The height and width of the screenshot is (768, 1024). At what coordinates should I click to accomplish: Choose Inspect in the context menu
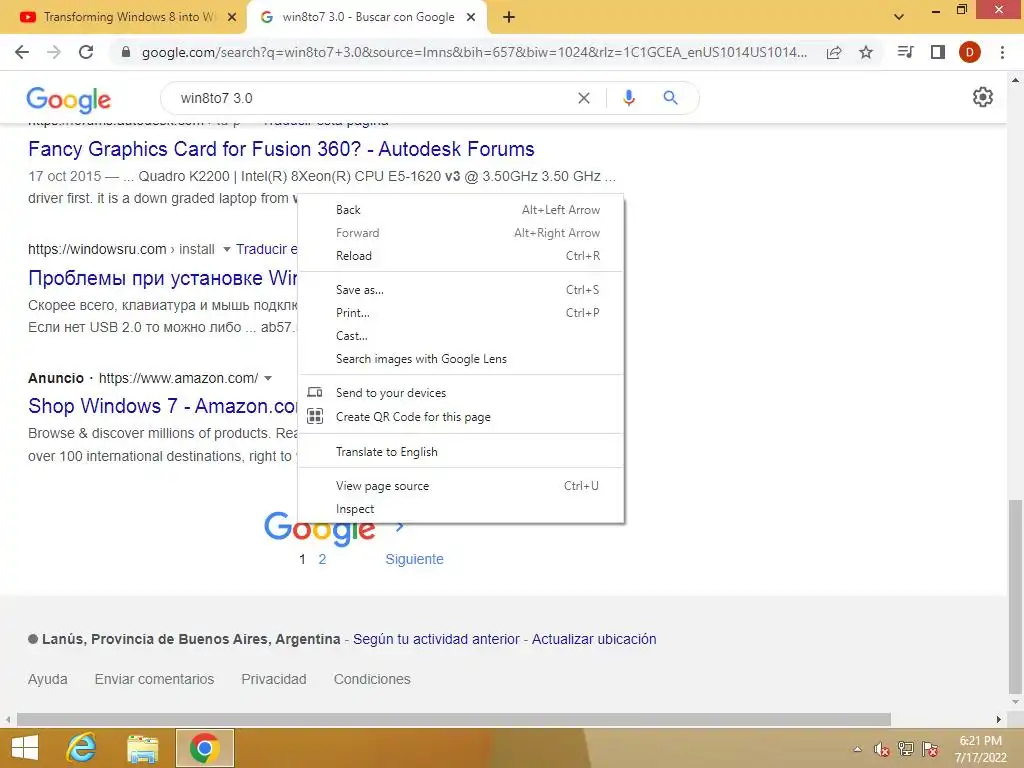pyautogui.click(x=461, y=509)
